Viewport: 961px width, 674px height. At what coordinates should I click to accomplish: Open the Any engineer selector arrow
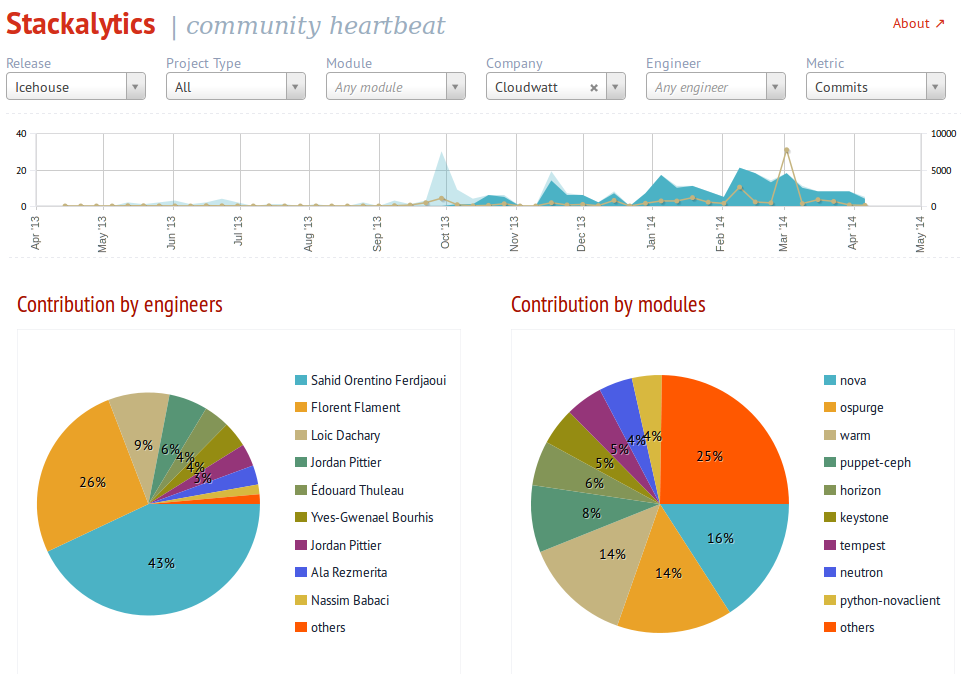click(775, 88)
